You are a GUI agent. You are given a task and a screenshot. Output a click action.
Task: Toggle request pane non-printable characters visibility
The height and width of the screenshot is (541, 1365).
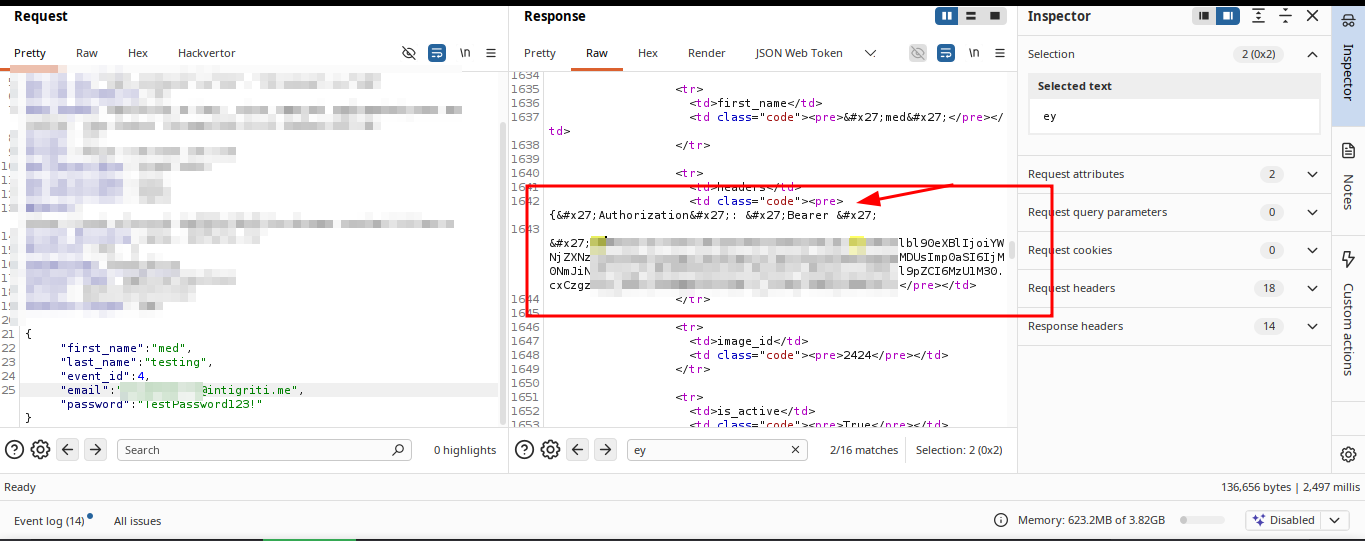408,53
